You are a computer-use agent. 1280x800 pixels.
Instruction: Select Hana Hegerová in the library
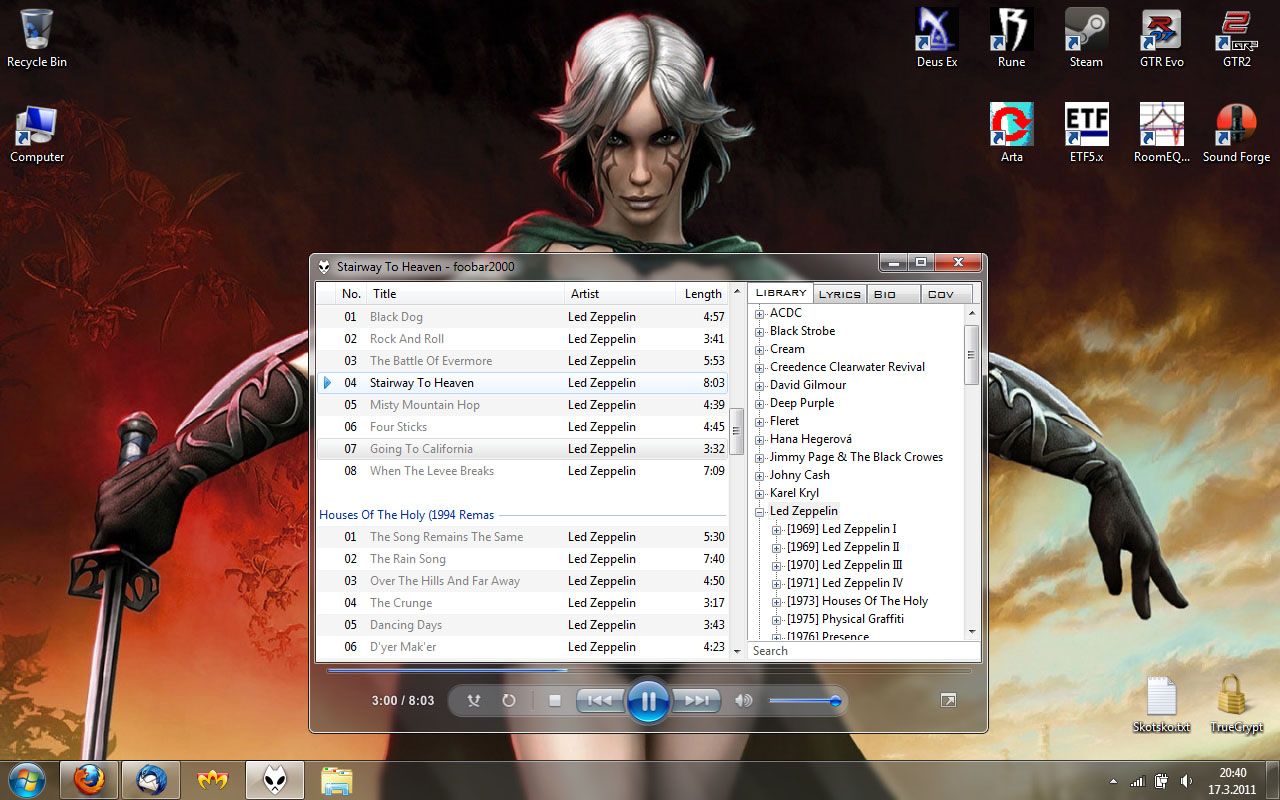pyautogui.click(x=811, y=439)
